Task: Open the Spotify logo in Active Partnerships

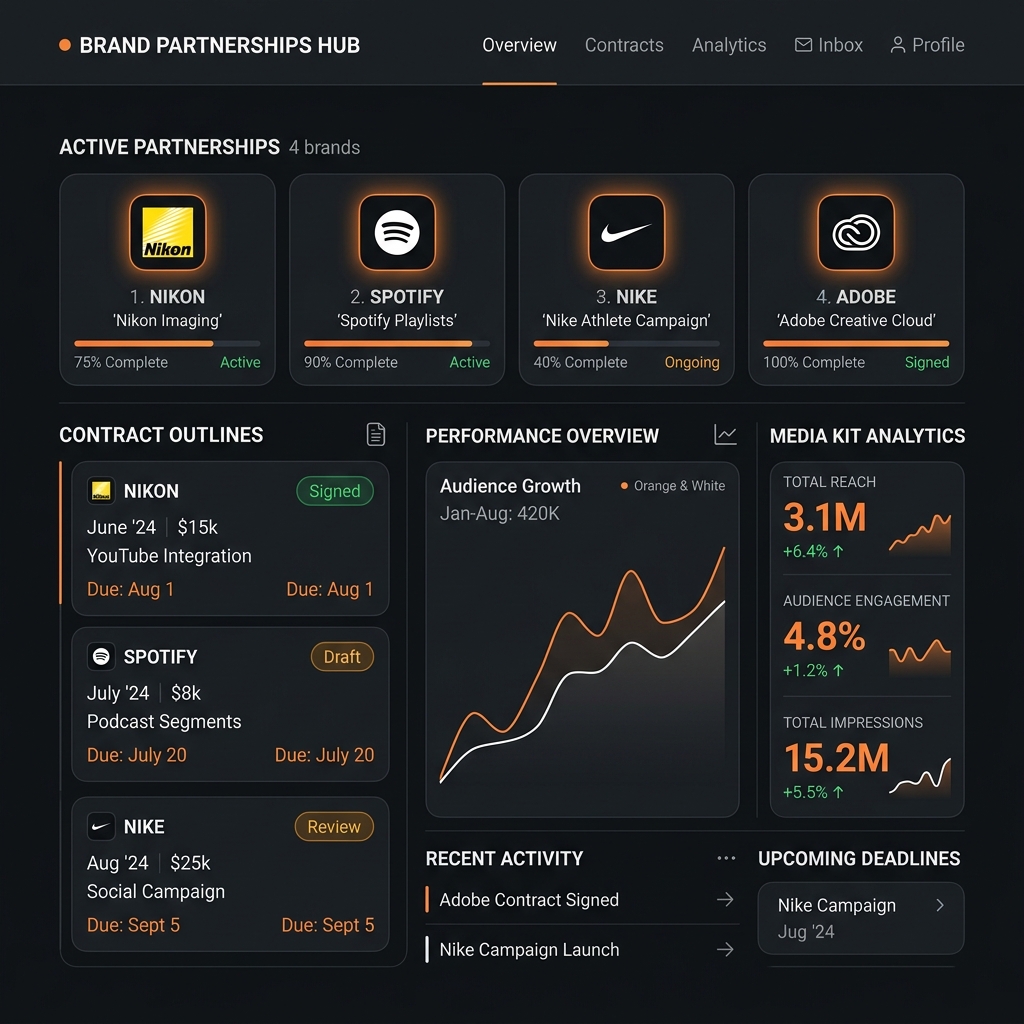Action: pos(397,232)
